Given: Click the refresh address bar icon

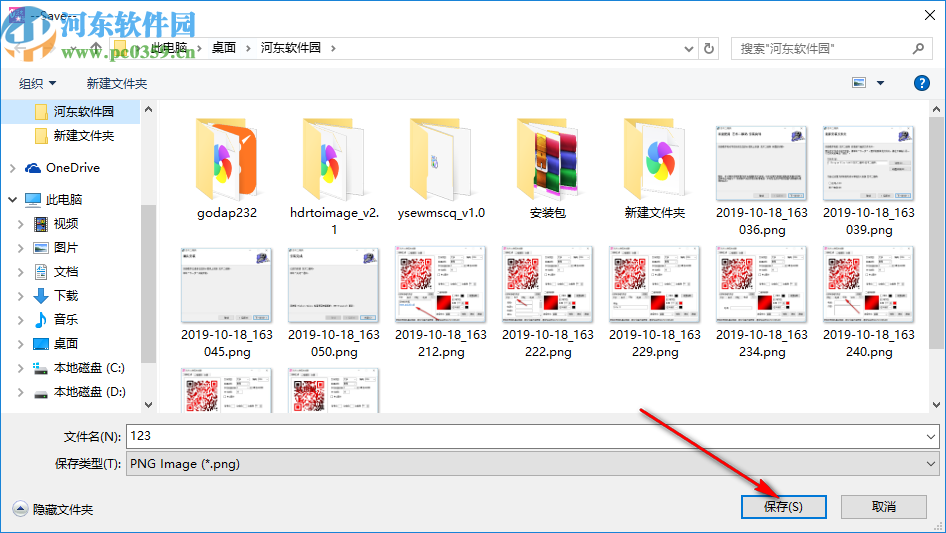Looking at the screenshot, I should (709, 48).
